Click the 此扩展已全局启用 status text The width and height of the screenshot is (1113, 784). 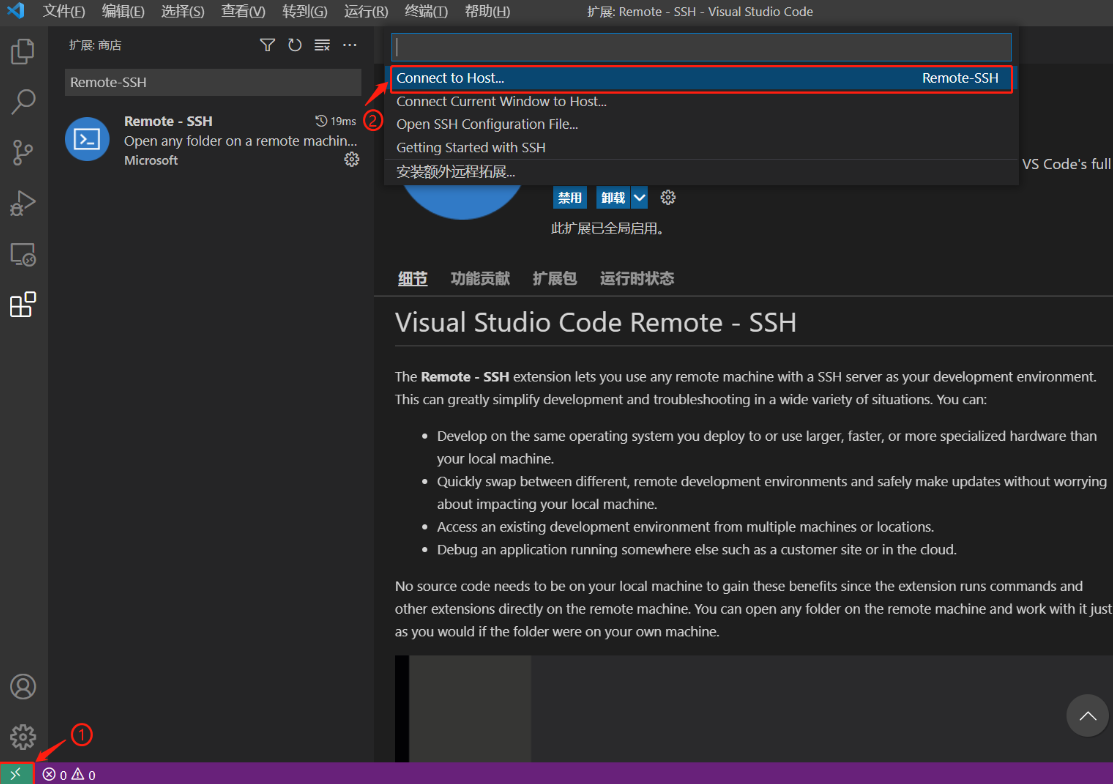pos(608,228)
